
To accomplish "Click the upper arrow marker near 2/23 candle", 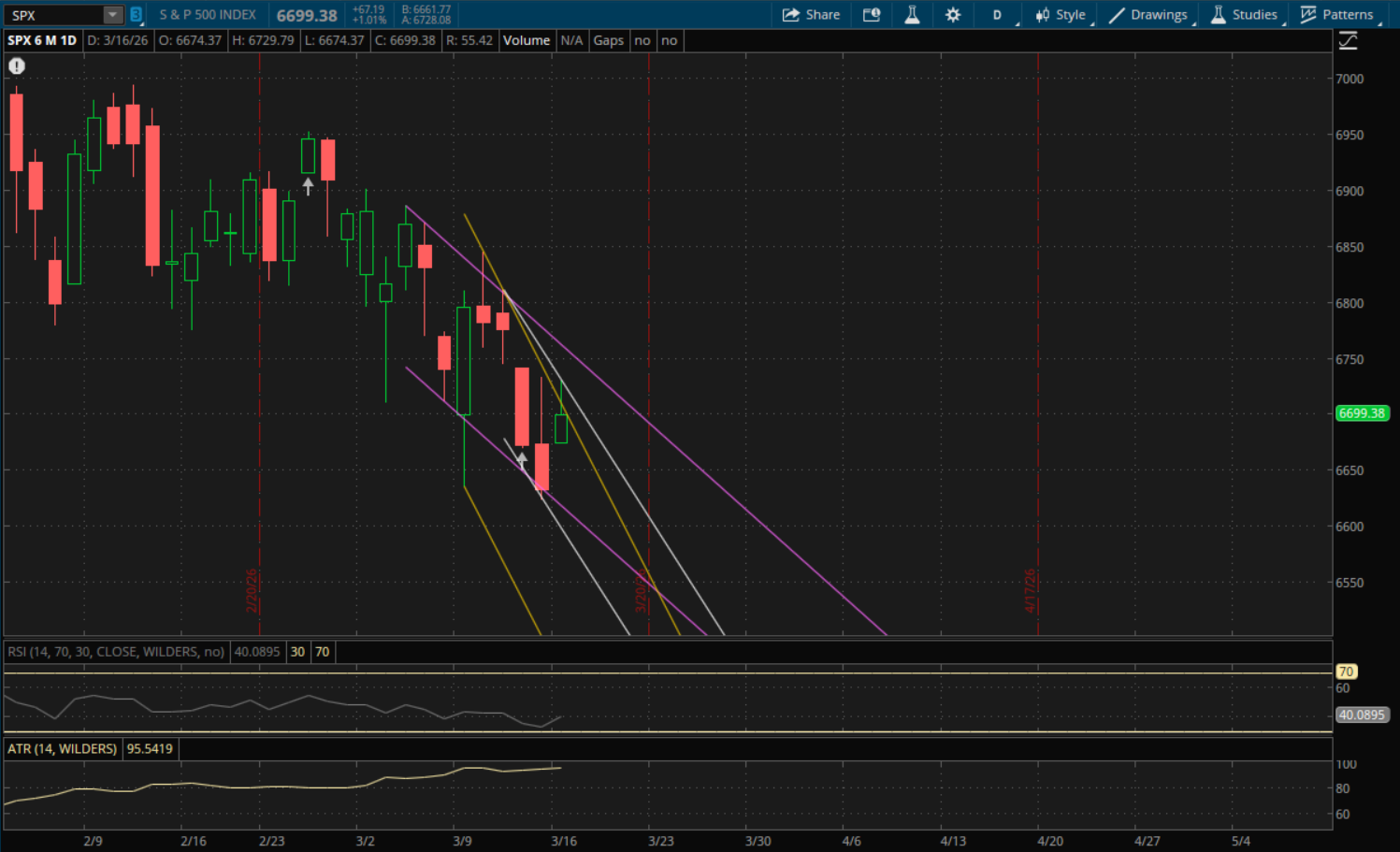I will click(x=308, y=187).
